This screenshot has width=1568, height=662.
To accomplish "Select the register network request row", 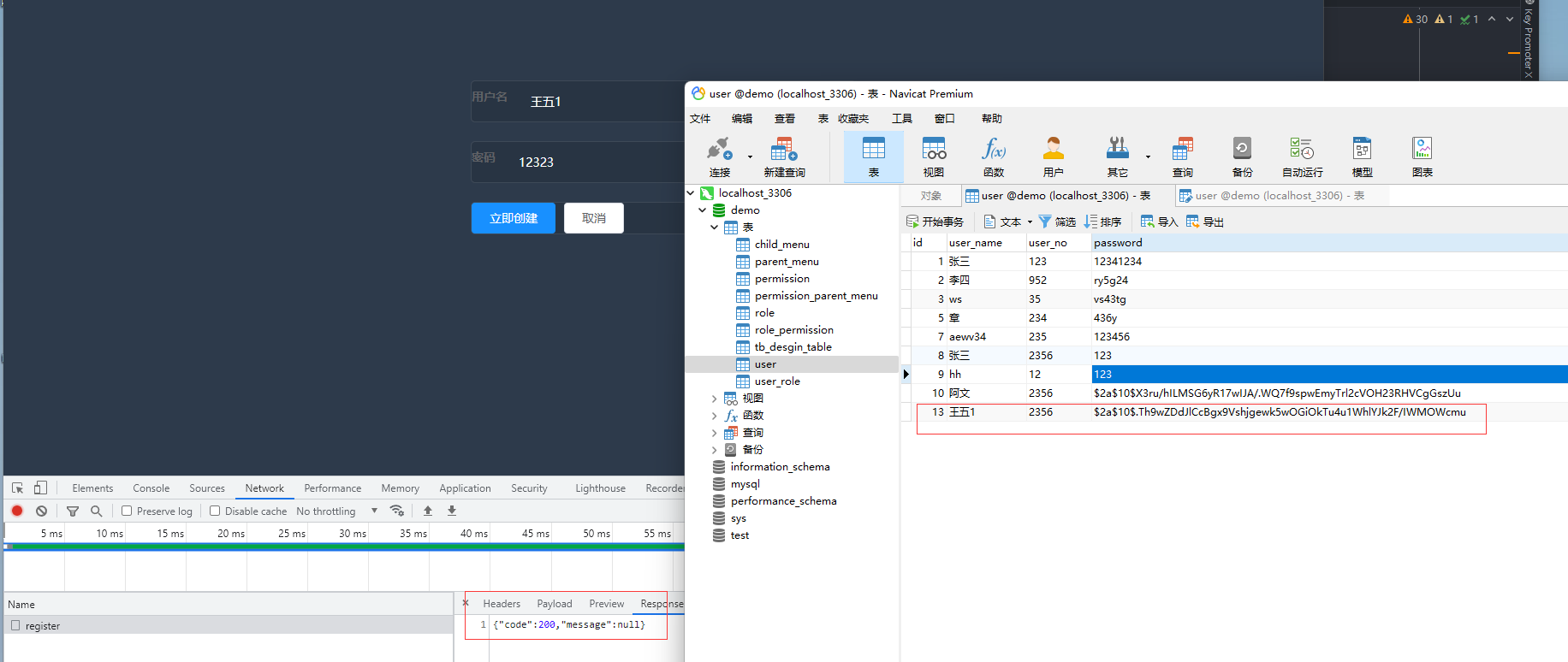I will tap(229, 625).
